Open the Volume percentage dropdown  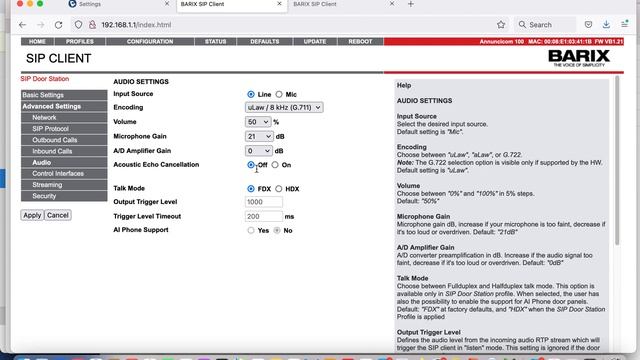(x=258, y=122)
